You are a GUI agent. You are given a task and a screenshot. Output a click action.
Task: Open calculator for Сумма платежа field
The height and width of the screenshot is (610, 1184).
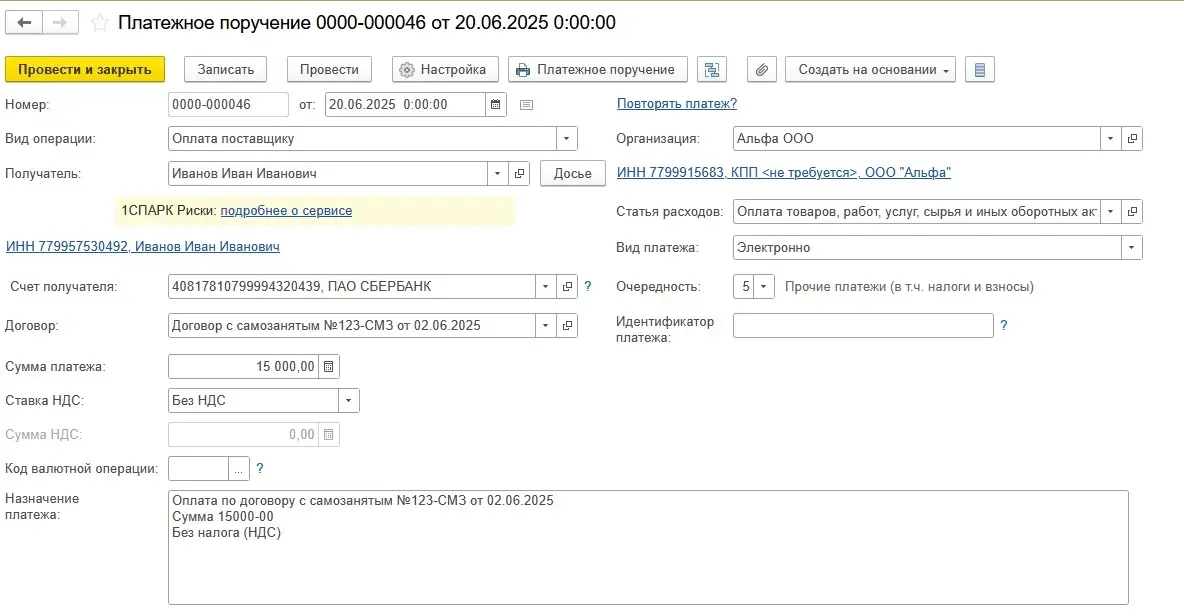328,367
